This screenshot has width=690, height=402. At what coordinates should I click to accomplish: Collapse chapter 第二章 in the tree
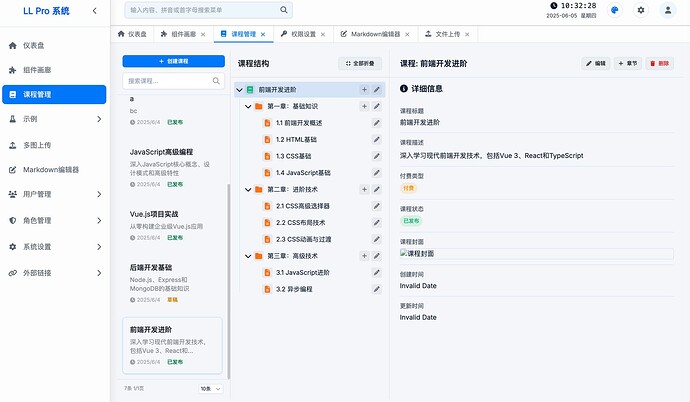pos(248,190)
